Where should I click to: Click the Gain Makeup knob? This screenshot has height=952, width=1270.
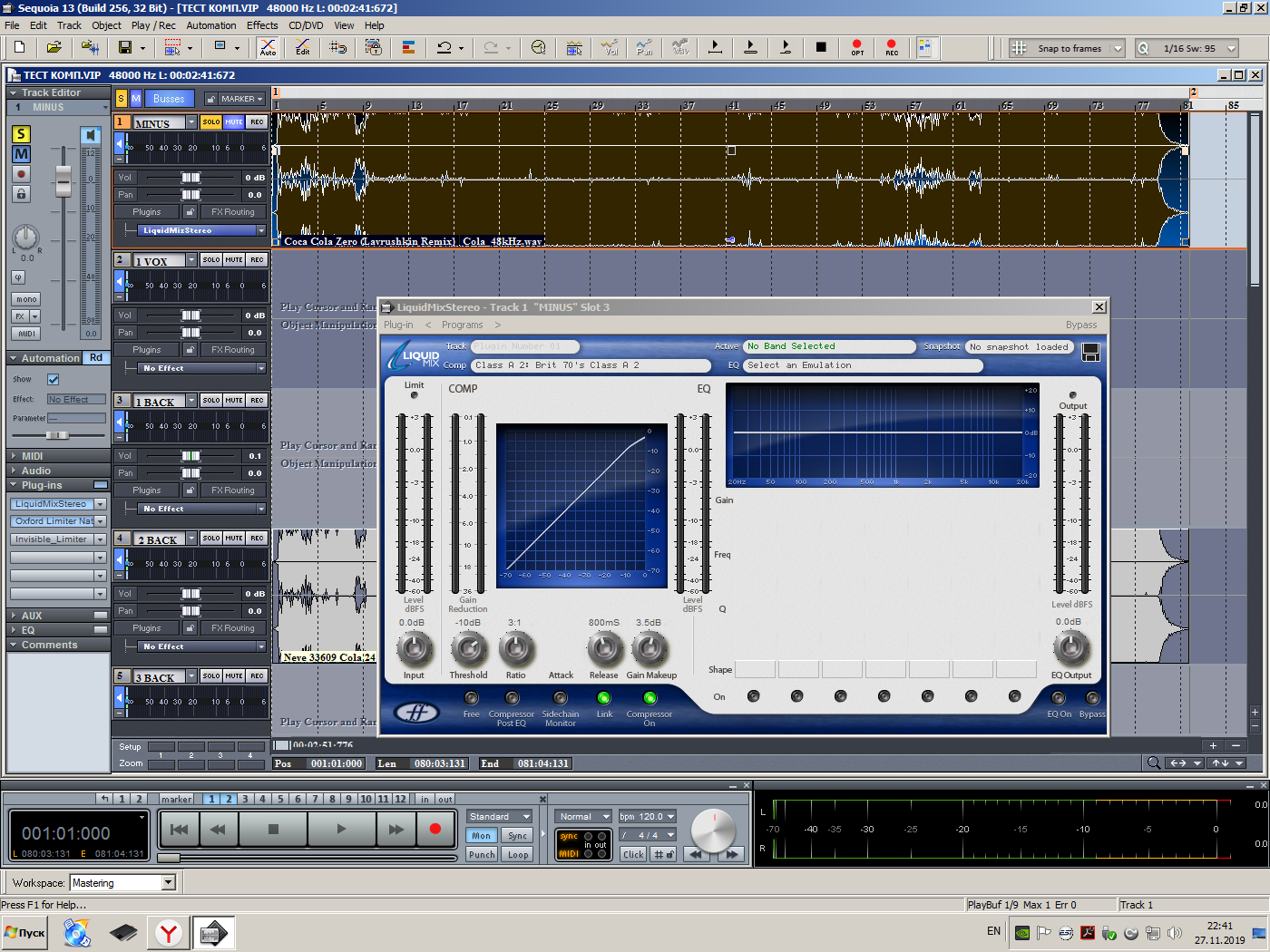[x=650, y=648]
